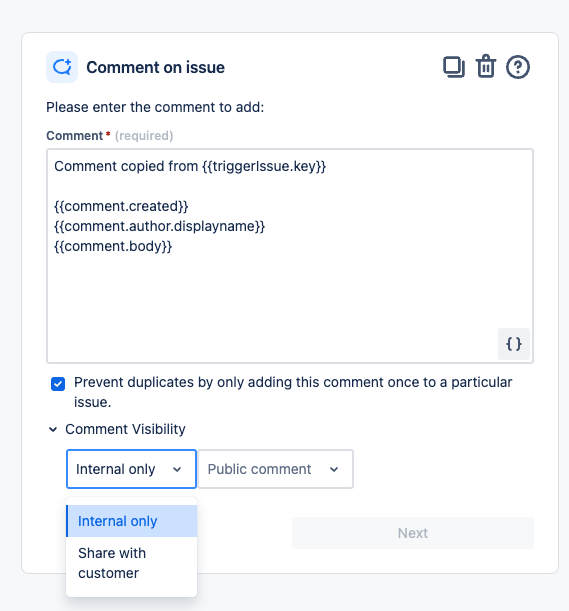The width and height of the screenshot is (569, 611).
Task: Click the duplicate component icon
Action: tap(454, 67)
